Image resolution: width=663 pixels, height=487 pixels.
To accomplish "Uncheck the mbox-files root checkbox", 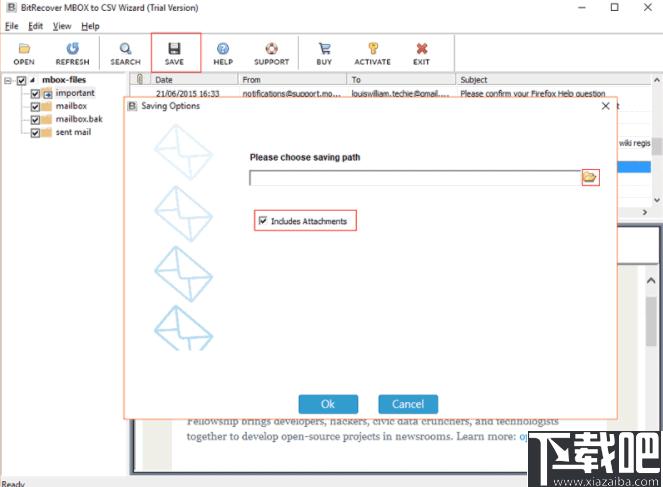I will pyautogui.click(x=21, y=80).
